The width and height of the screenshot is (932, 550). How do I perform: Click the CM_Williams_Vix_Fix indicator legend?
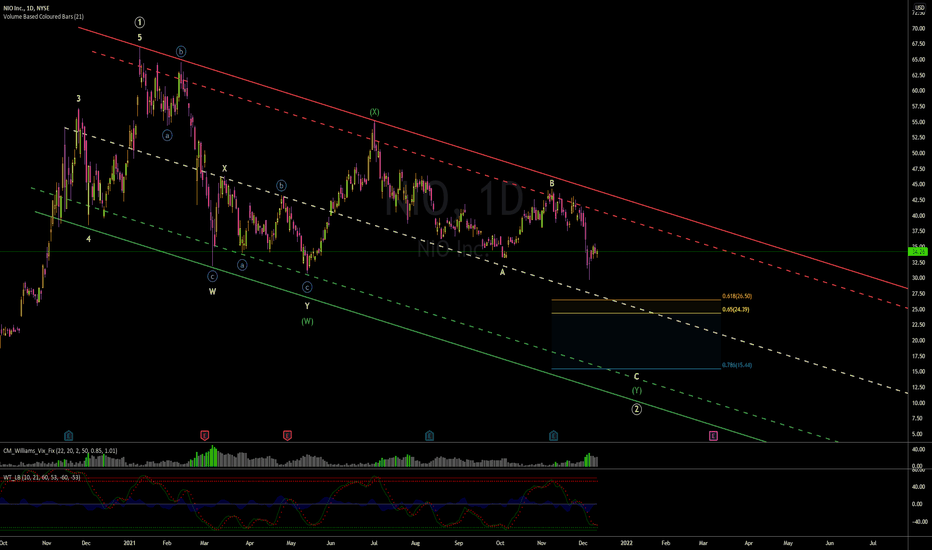(60, 451)
